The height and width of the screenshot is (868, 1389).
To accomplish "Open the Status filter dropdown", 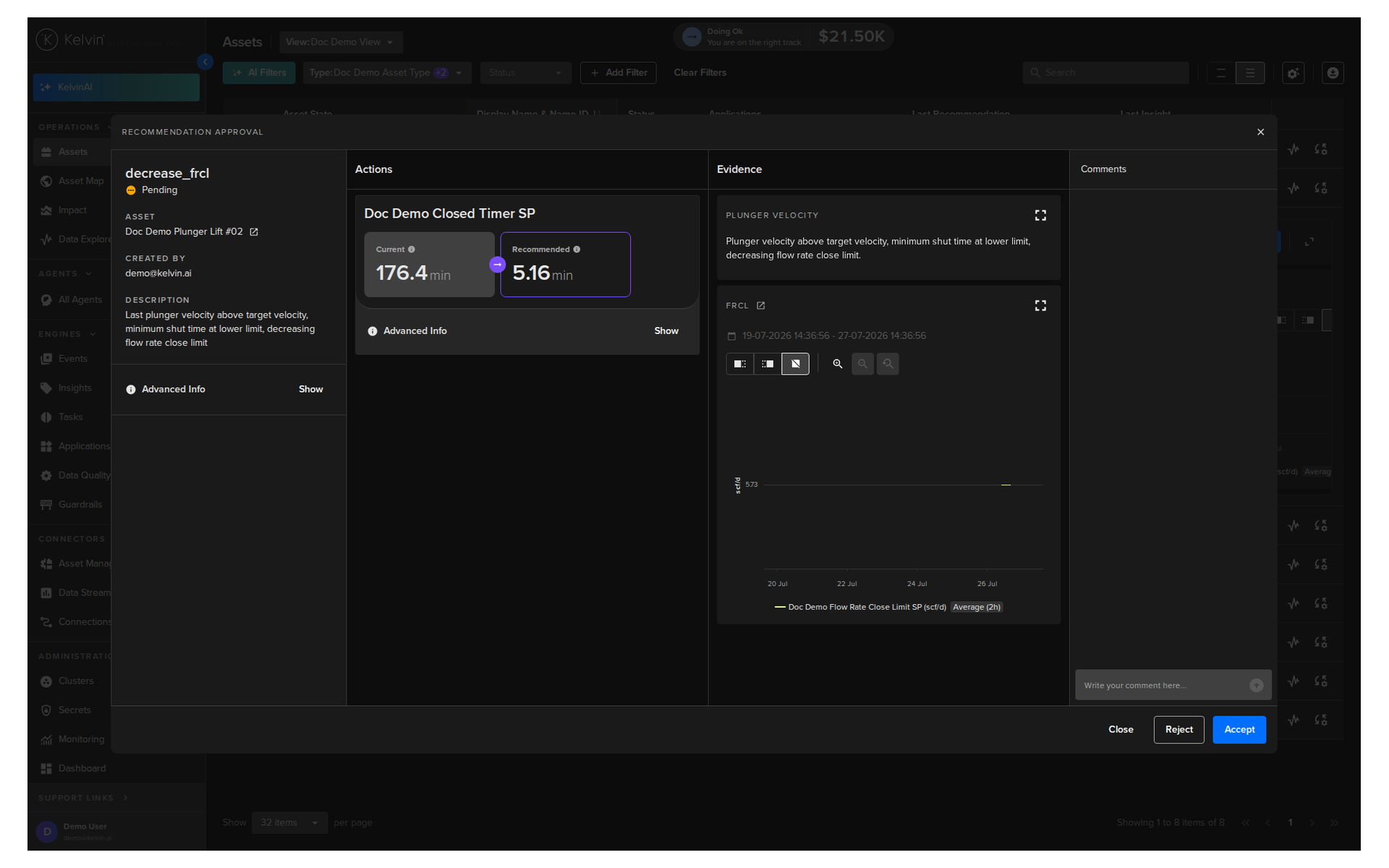I will (525, 72).
